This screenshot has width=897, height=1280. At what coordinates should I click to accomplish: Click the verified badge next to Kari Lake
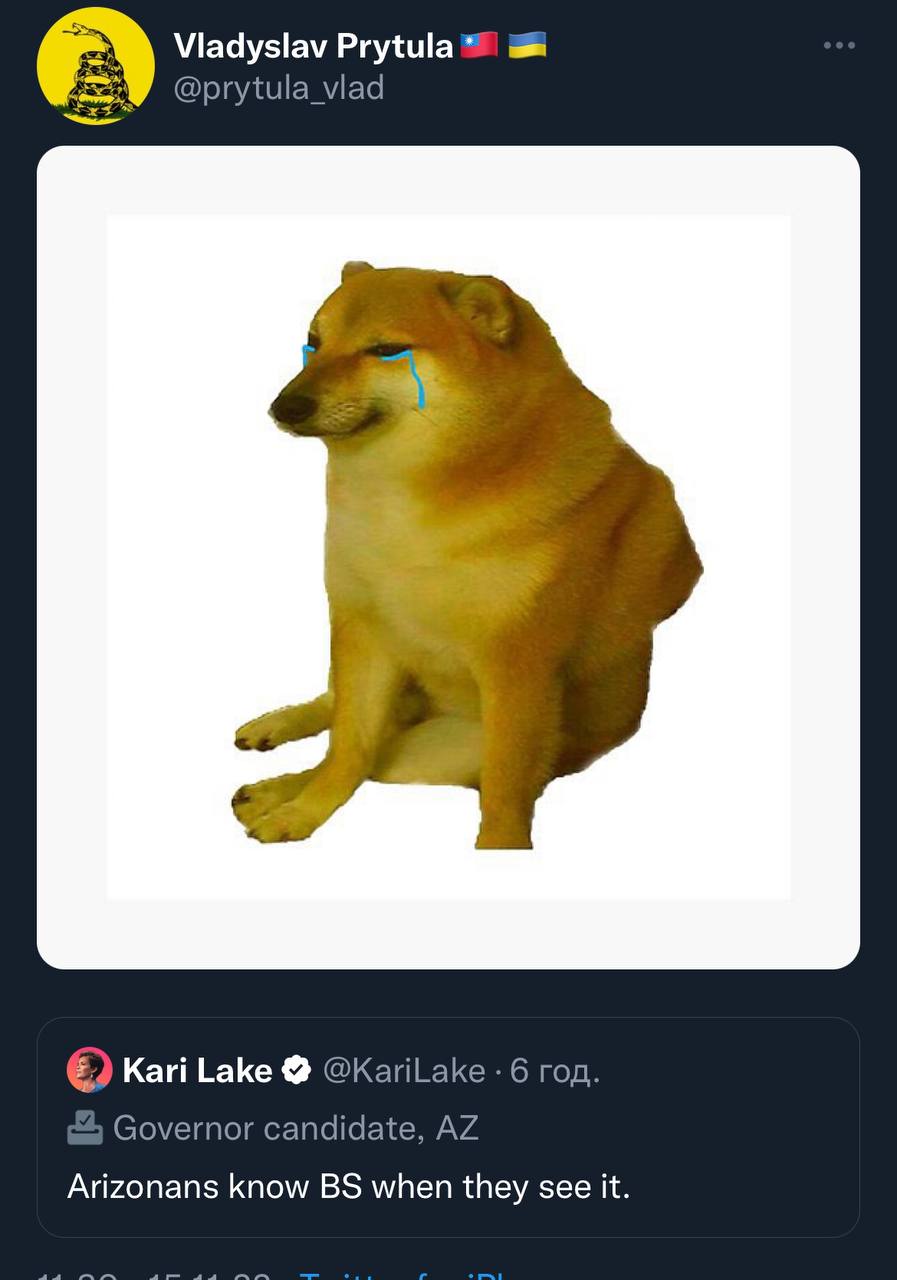[x=297, y=1071]
